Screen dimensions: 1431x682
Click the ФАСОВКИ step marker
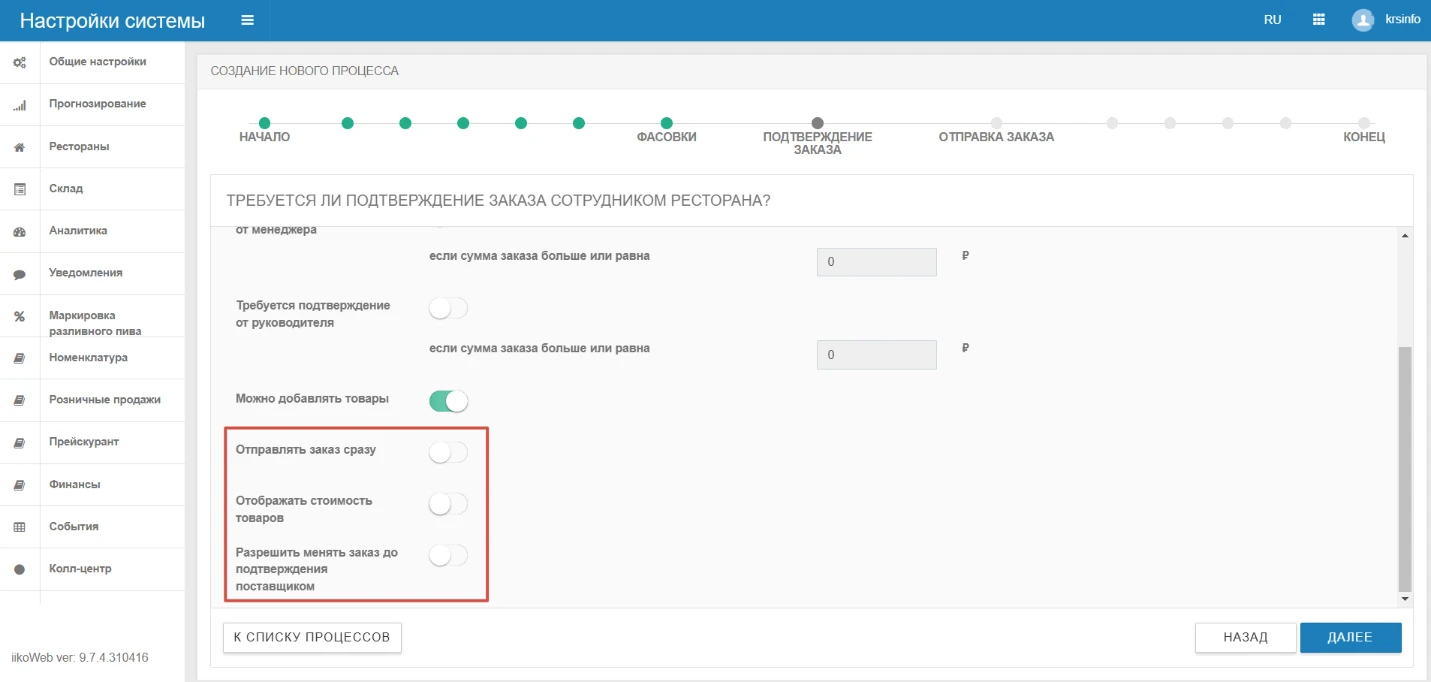click(x=666, y=123)
